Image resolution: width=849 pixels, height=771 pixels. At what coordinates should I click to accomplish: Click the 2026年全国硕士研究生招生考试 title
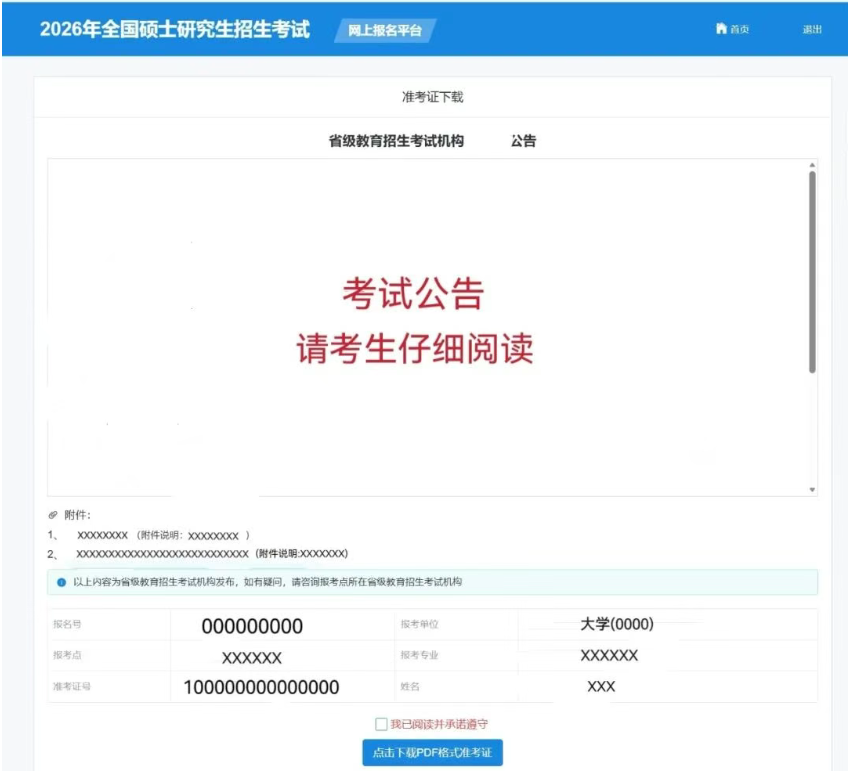click(x=175, y=29)
